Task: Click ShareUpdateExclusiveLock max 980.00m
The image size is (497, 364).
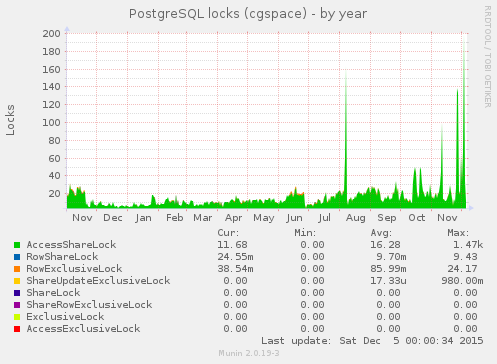Action: 462,281
